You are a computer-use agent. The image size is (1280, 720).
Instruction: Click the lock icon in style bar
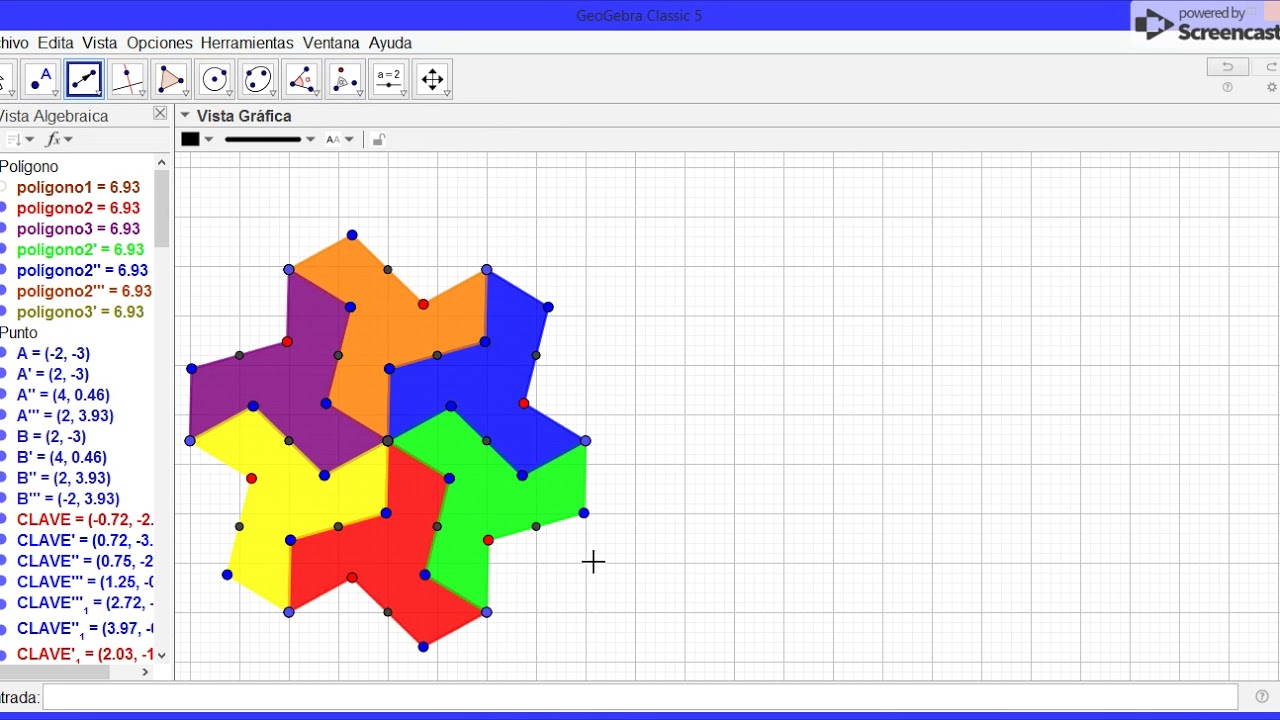click(x=378, y=139)
